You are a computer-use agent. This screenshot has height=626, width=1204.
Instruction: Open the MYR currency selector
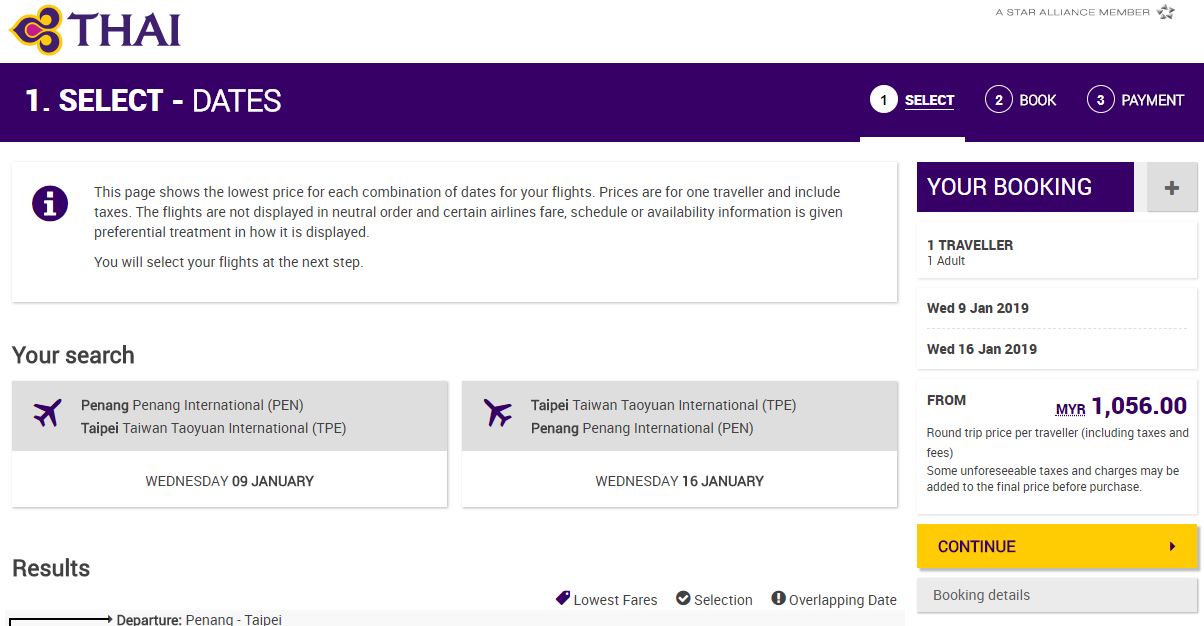(x=1070, y=410)
